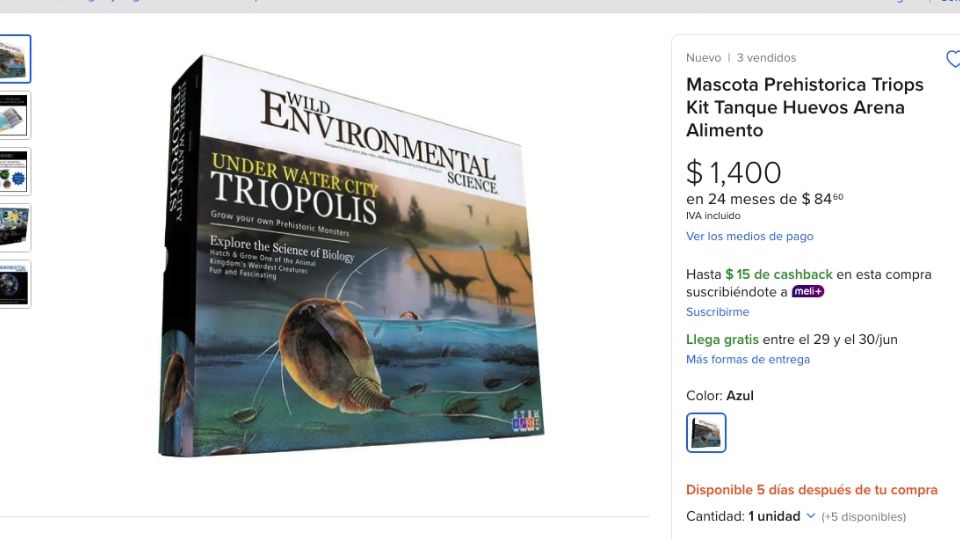Screen dimensions: 960x540
Task: Click the green "$ 15 de cashback" text
Action: point(779,274)
